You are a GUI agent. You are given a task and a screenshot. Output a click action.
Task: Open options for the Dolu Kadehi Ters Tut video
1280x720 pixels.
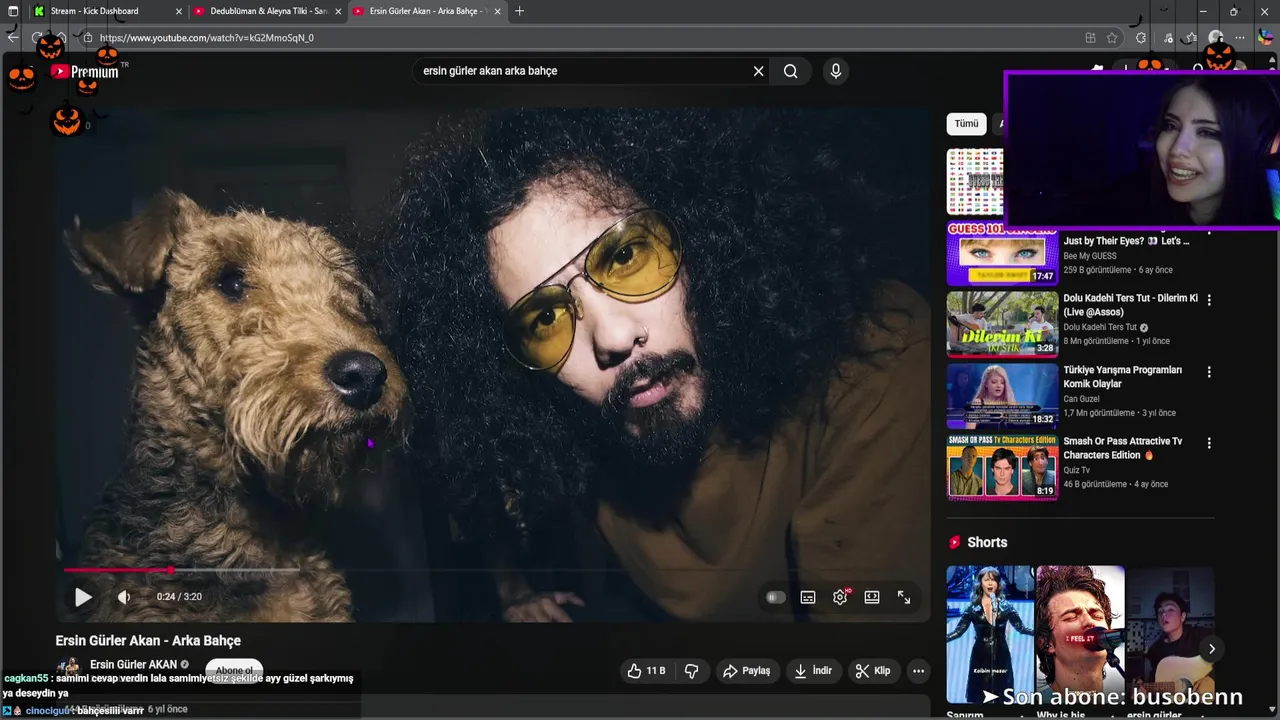click(x=1209, y=300)
